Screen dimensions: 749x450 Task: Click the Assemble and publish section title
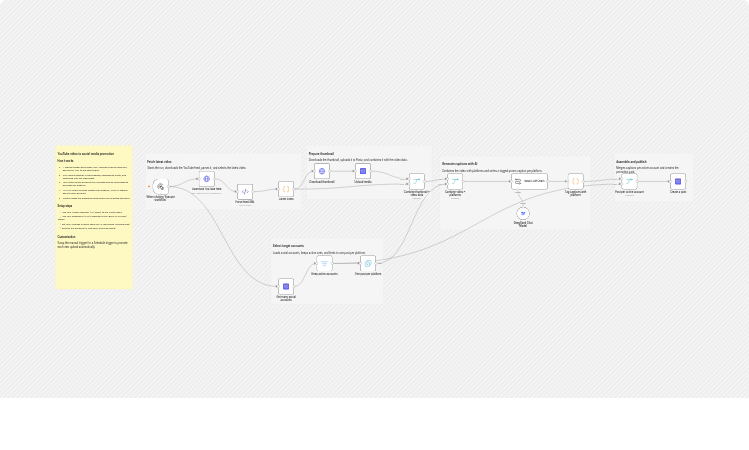[x=631, y=161]
